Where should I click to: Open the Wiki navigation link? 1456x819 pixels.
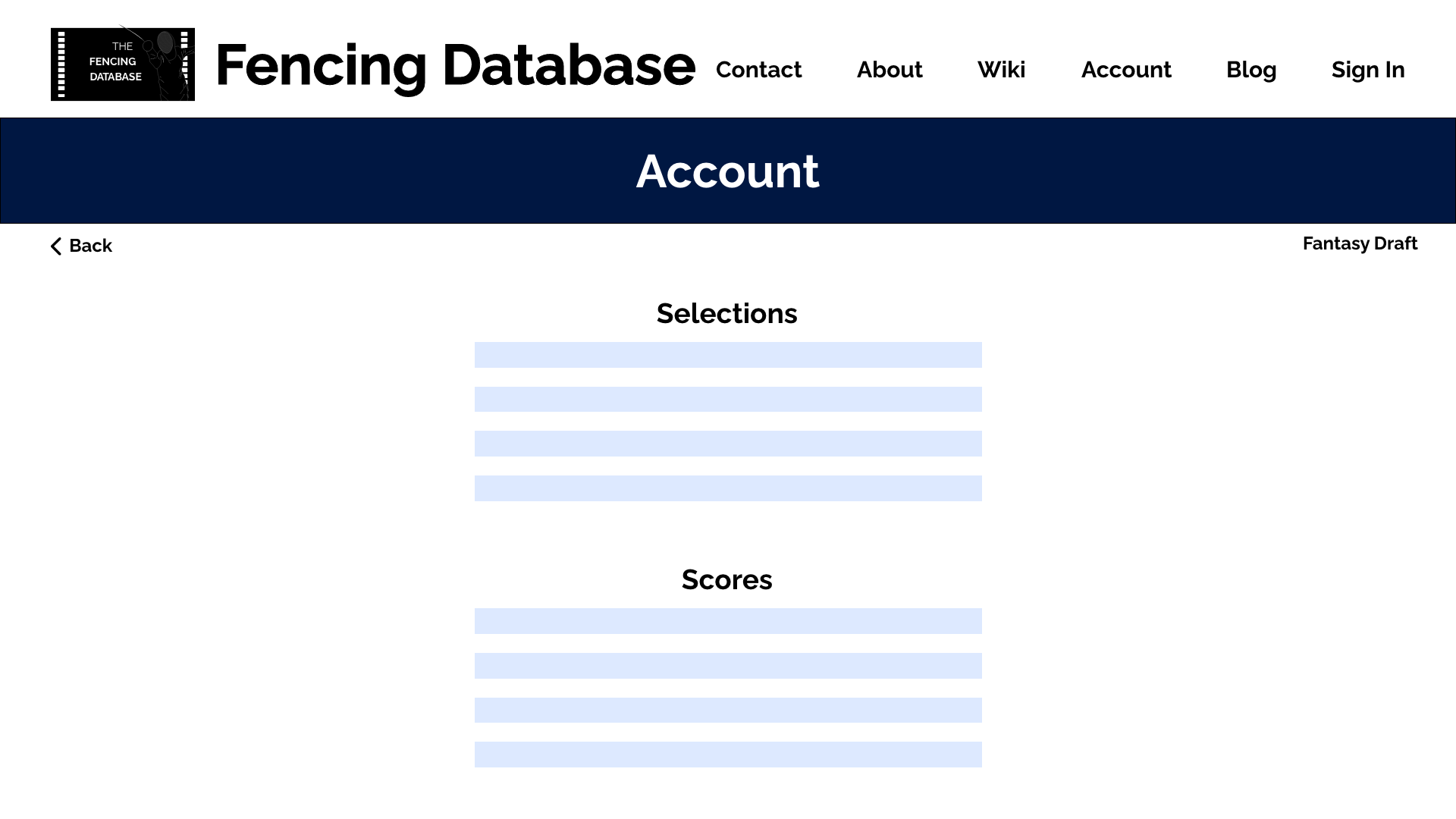pos(1001,70)
